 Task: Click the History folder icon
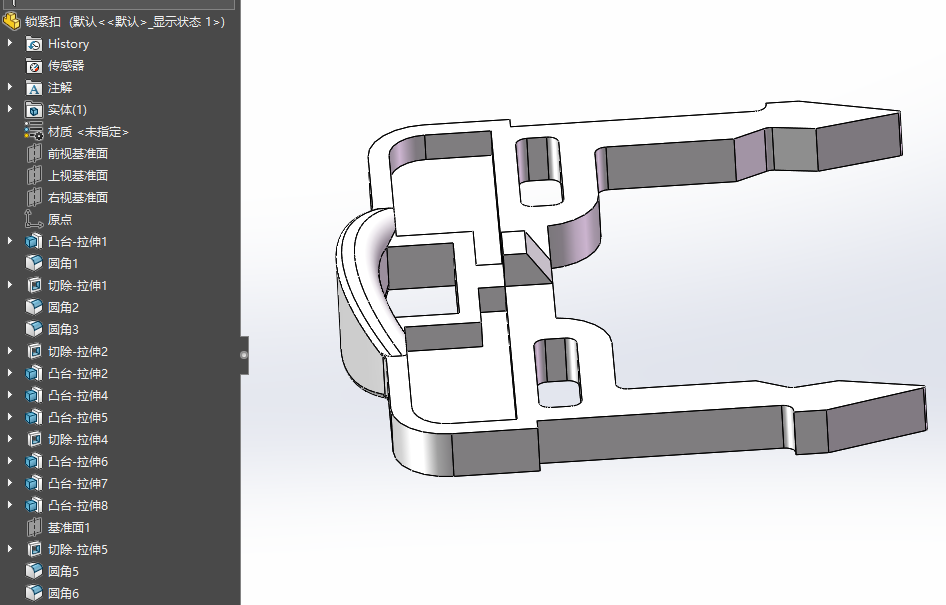click(x=34, y=44)
